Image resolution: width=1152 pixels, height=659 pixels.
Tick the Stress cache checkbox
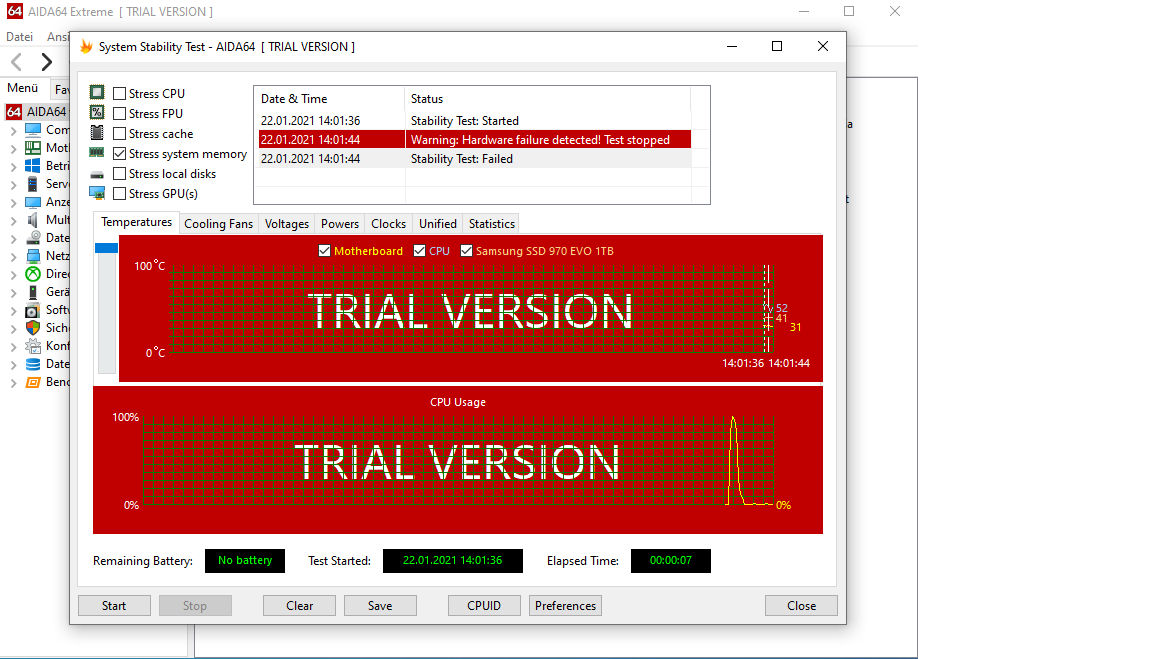click(x=120, y=134)
